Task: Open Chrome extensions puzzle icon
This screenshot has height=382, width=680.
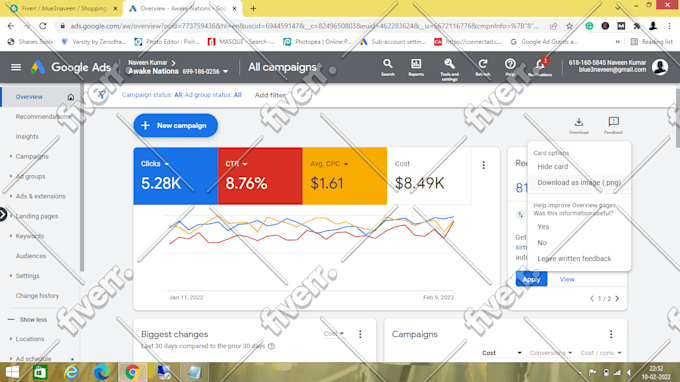Action: [x=637, y=26]
